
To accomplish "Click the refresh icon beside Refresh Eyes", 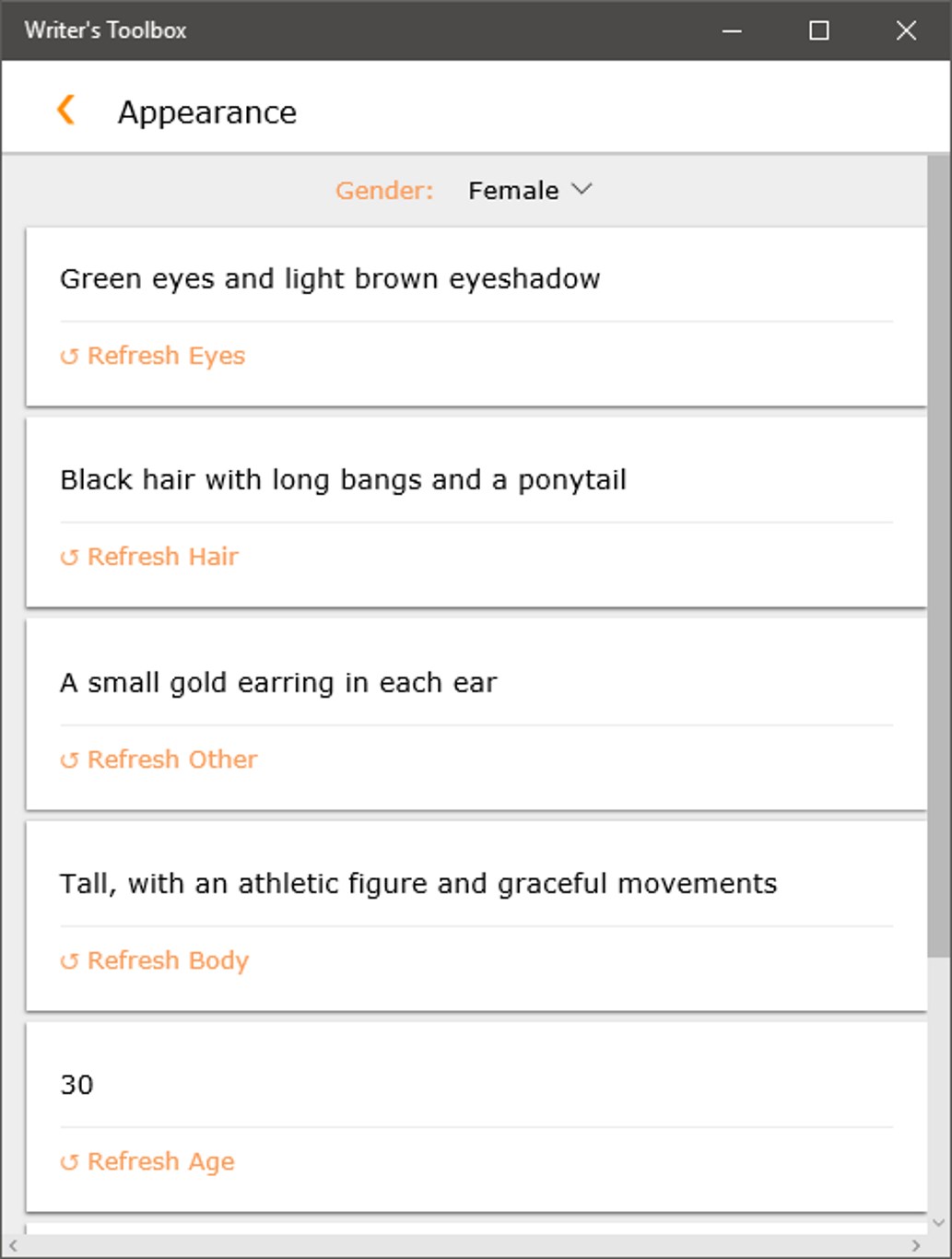I will click(x=69, y=357).
